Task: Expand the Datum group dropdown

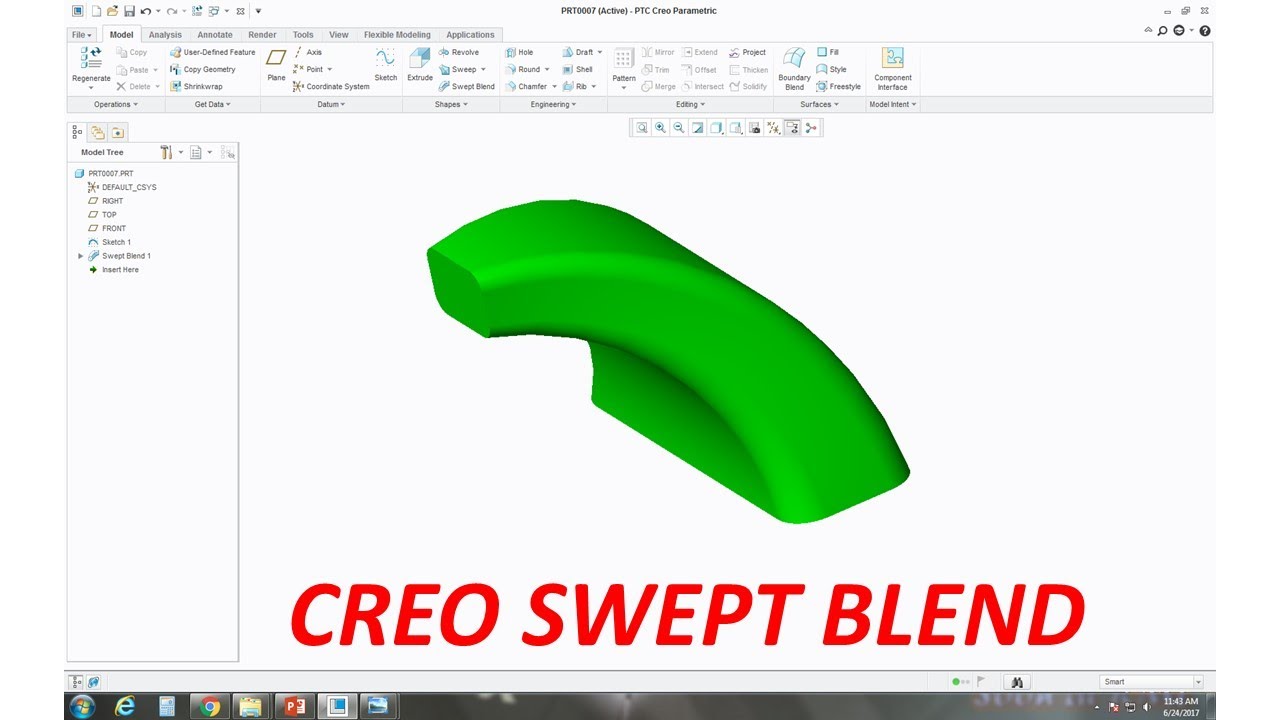Action: pyautogui.click(x=331, y=104)
